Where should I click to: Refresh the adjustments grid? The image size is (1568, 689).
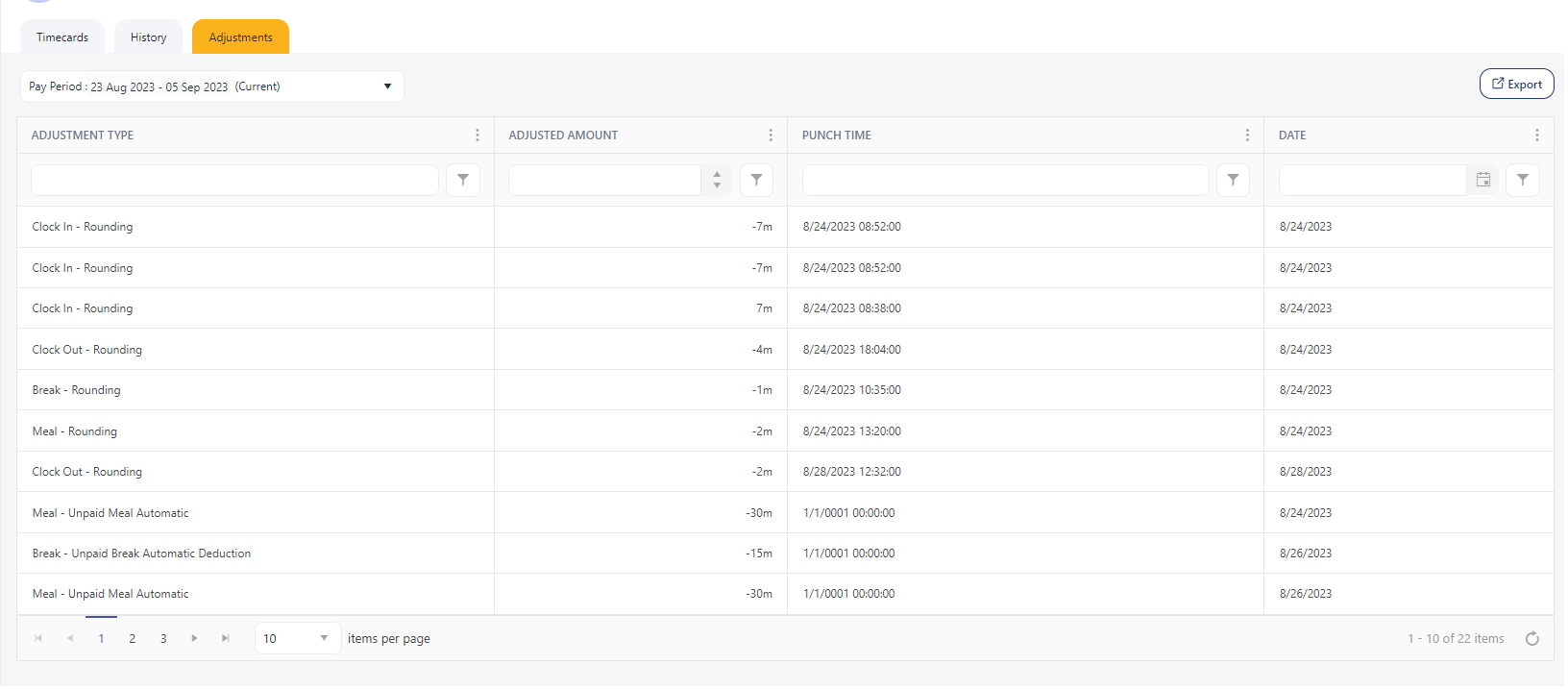(x=1531, y=639)
